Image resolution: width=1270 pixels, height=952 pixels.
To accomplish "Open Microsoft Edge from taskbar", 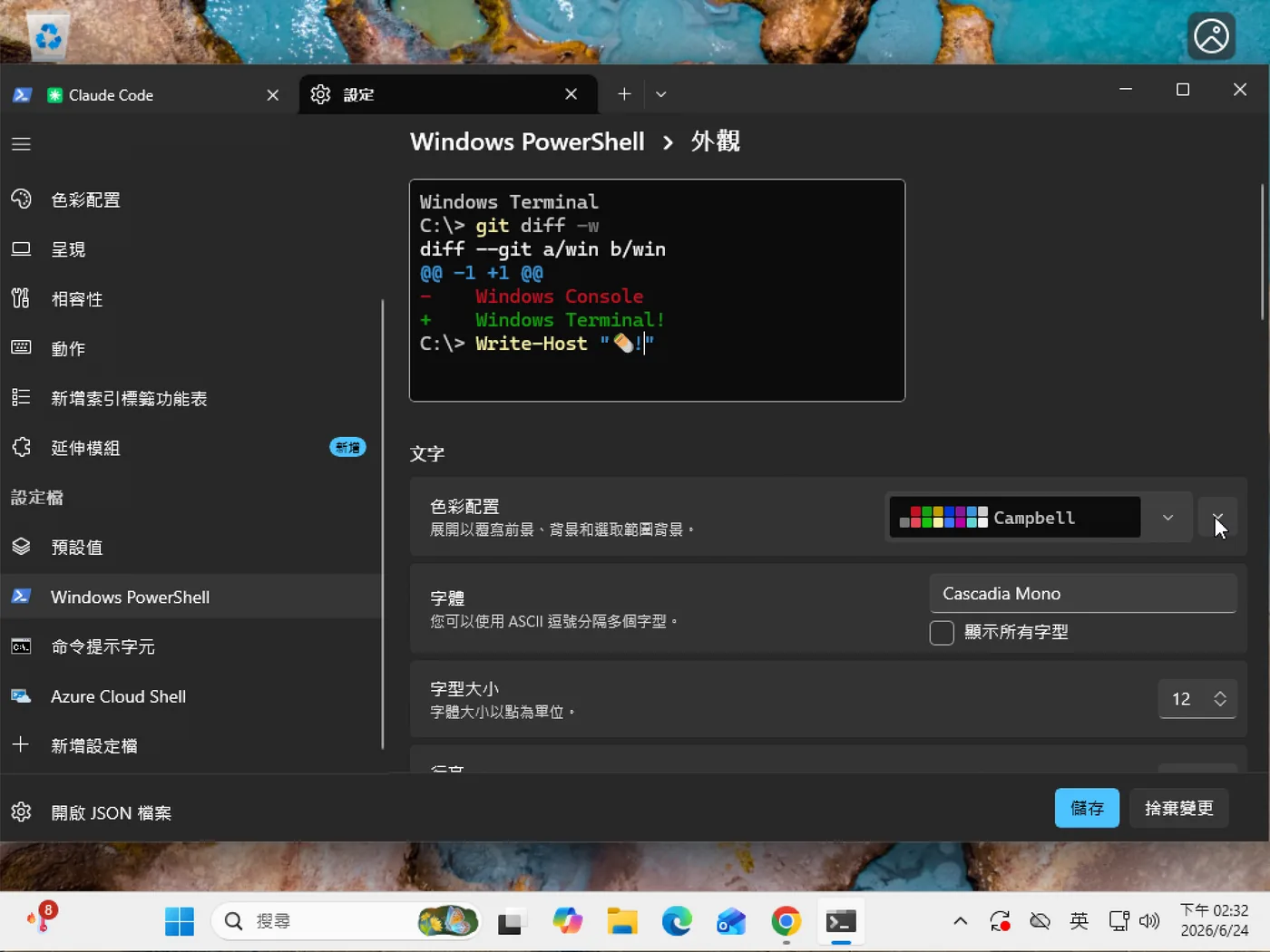I will [677, 921].
